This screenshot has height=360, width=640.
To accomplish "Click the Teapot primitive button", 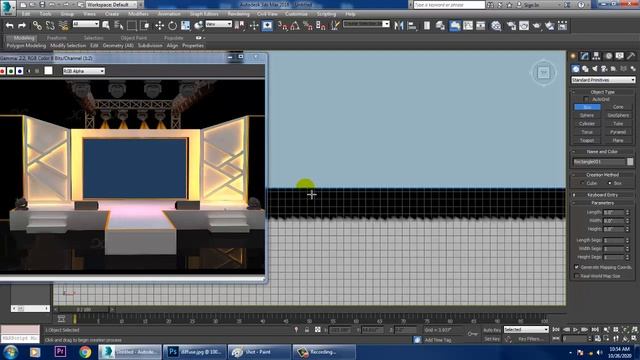I will pos(587,140).
